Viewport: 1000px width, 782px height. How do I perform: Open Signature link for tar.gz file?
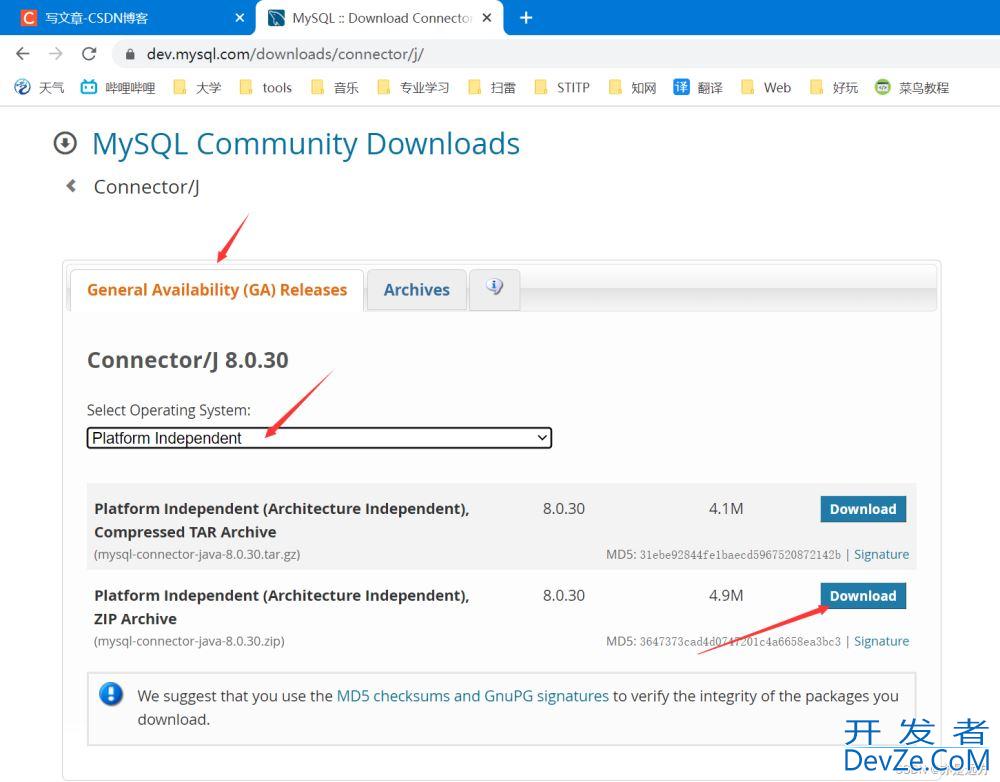tap(881, 554)
